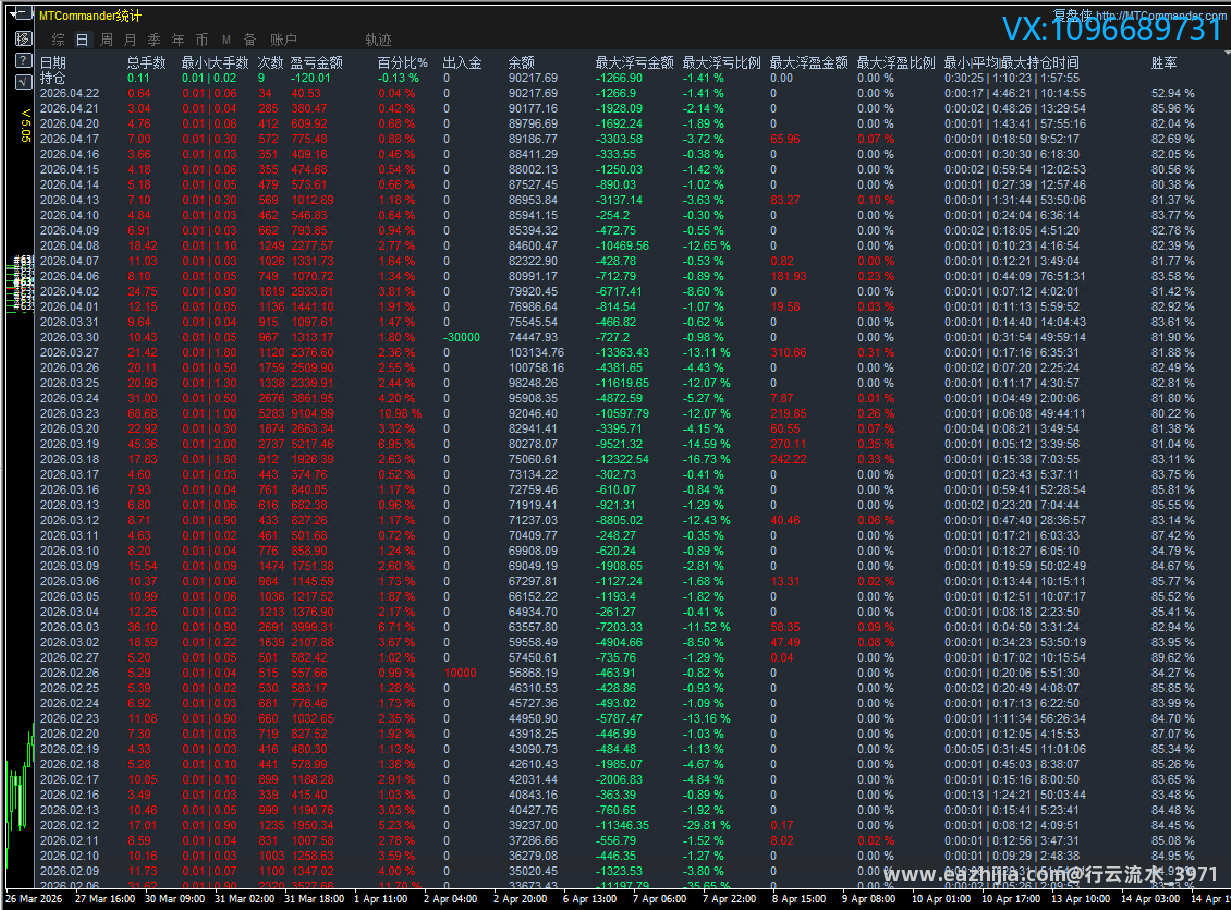Click the 余额 column header
Screen dimensions: 1231x910
(523, 62)
